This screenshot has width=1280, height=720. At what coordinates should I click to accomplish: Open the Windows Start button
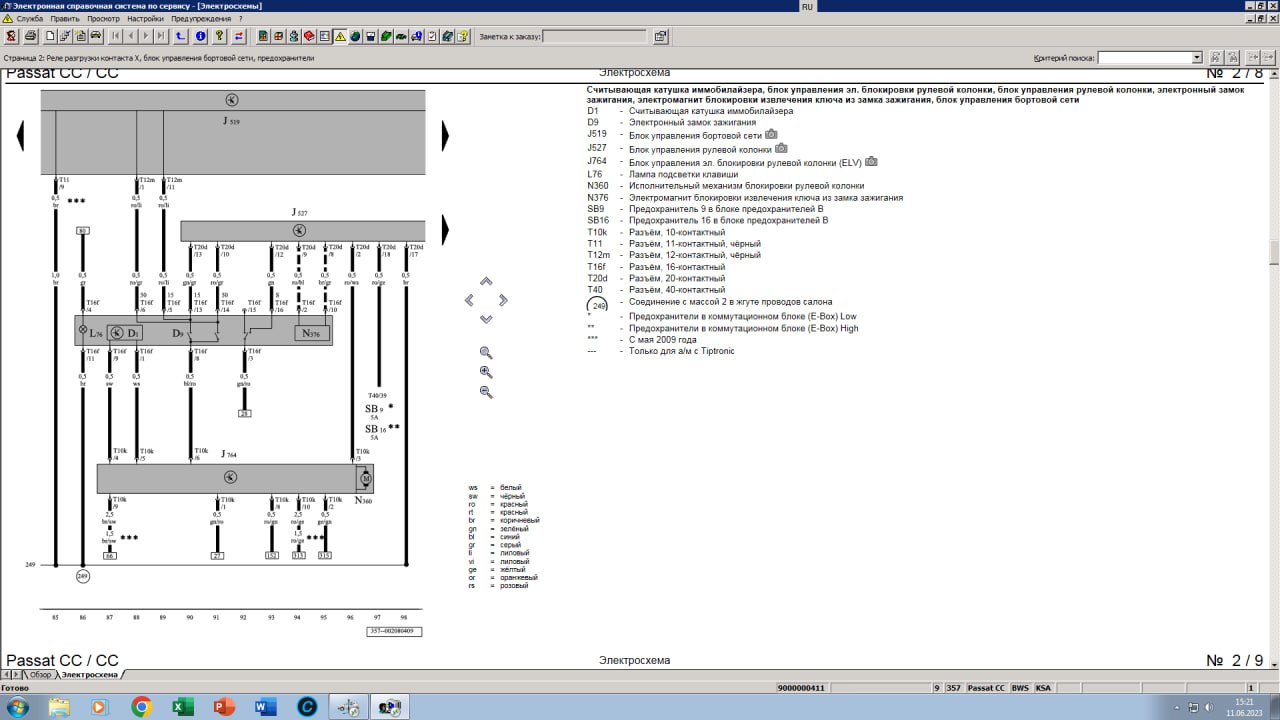pos(17,707)
